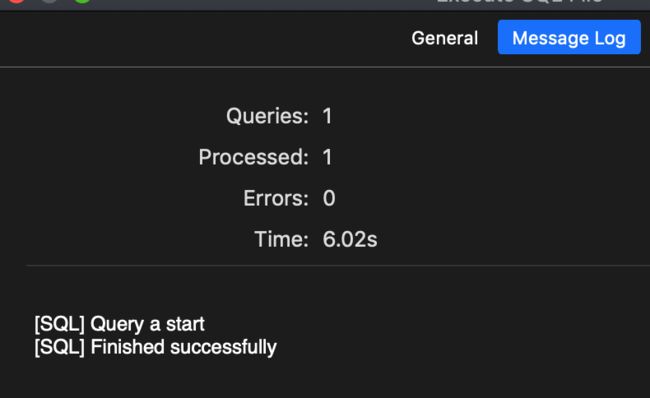Viewport: 650px width, 398px height.
Task: Click the divider line below the tabs
Action: point(325,66)
